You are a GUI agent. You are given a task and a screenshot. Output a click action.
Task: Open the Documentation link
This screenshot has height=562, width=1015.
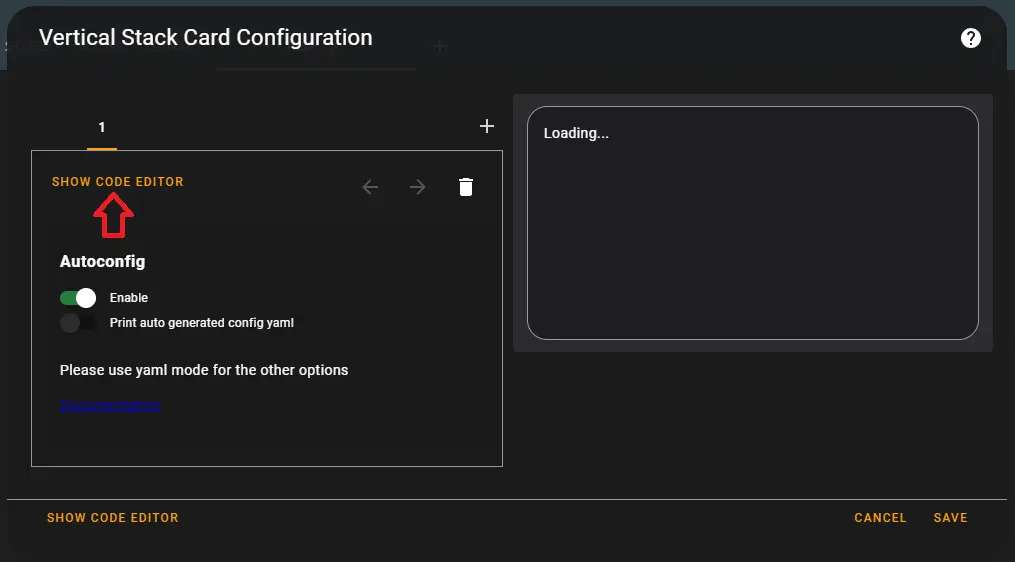point(110,406)
